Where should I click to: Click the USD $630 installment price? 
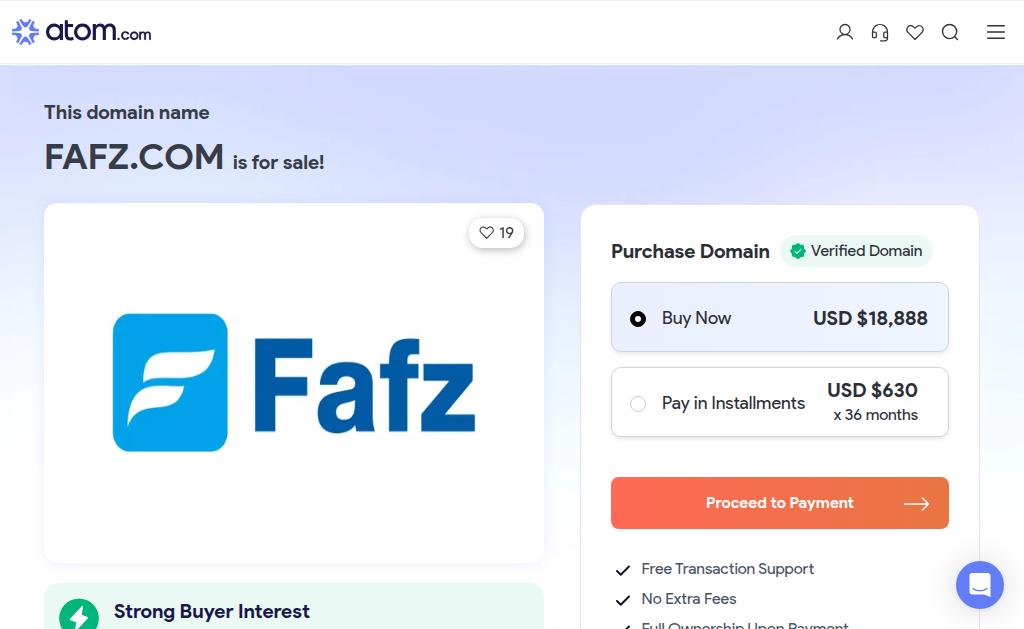(x=872, y=390)
